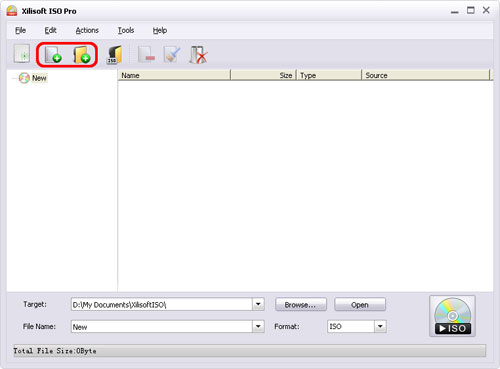Maximize the Xilisoft ISO Pro window
This screenshot has height=369, width=500.
[471, 10]
